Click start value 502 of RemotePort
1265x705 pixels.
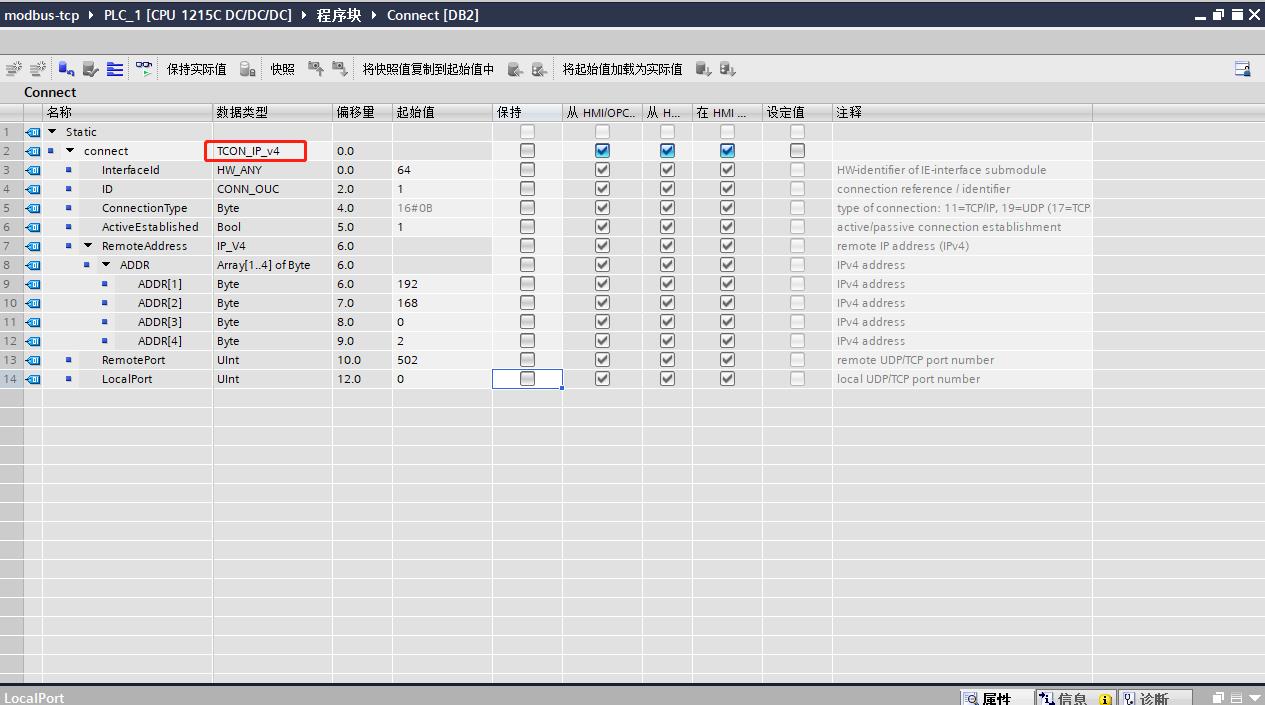click(442, 360)
